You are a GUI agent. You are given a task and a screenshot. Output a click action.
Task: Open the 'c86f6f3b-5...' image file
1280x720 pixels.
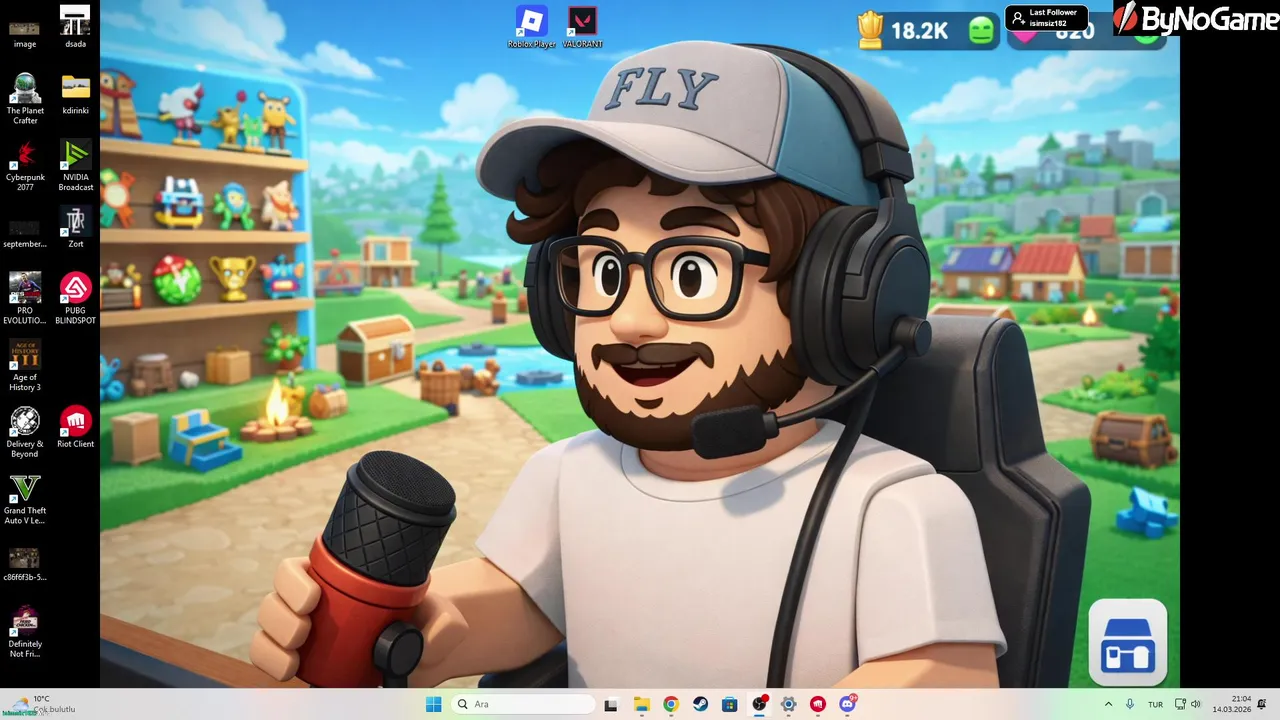coord(25,564)
